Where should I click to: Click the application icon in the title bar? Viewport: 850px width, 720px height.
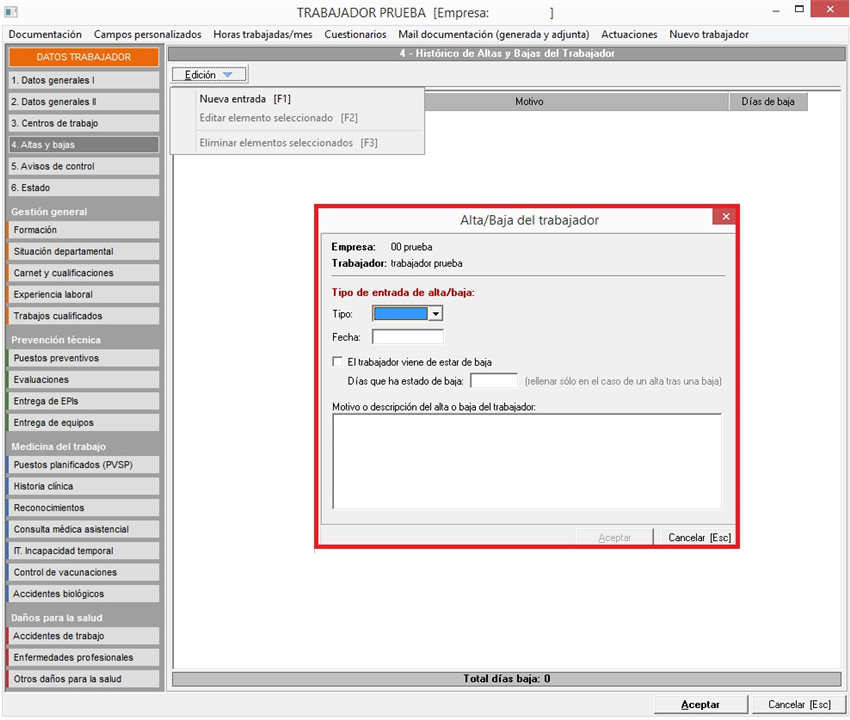11,11
